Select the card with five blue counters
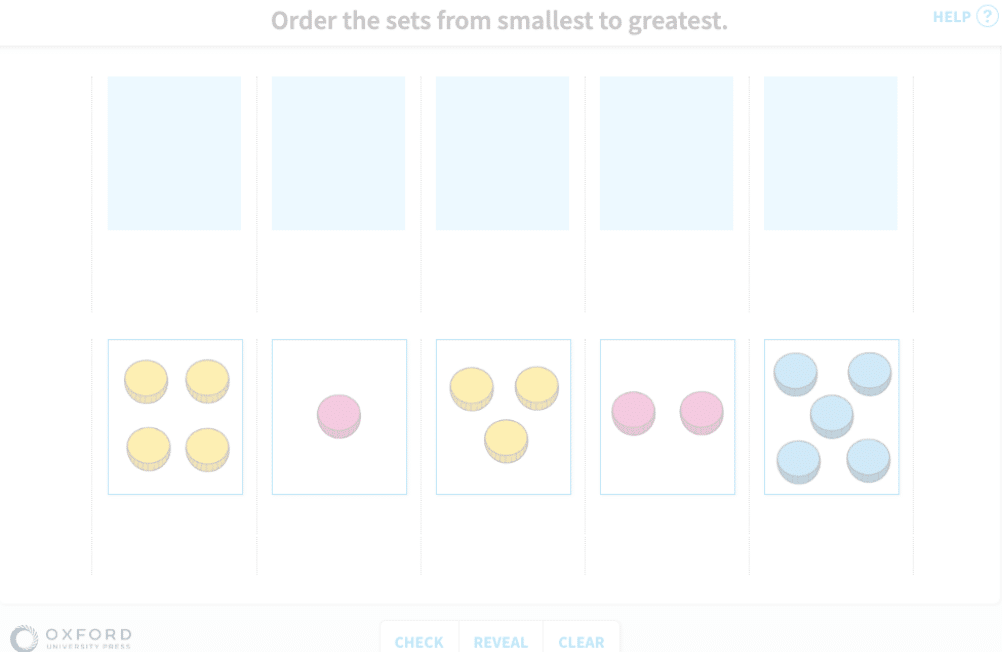 pyautogui.click(x=831, y=416)
